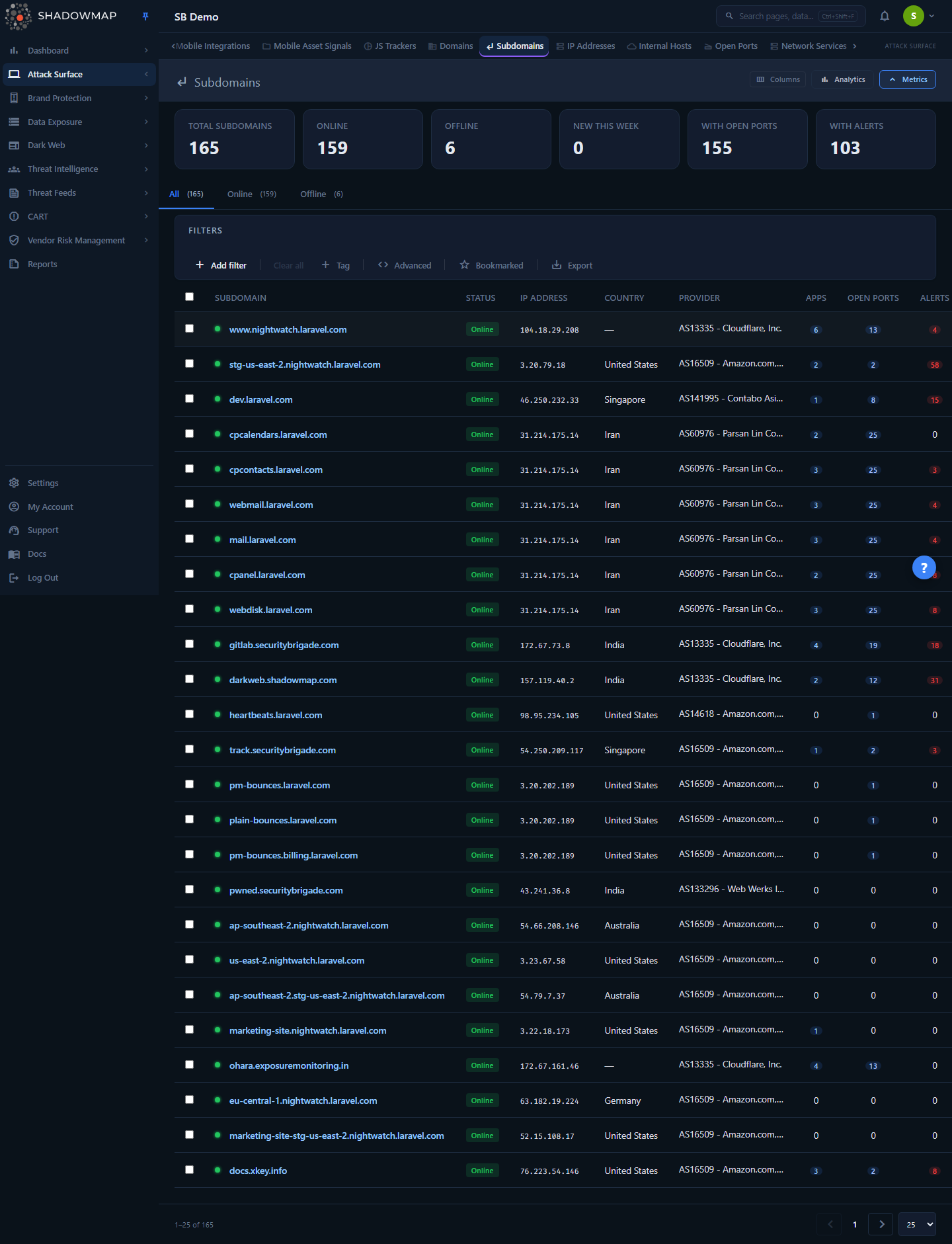Screen dimensions: 952x1244
Task: Open the JS Trackers tab
Action: tap(389, 46)
